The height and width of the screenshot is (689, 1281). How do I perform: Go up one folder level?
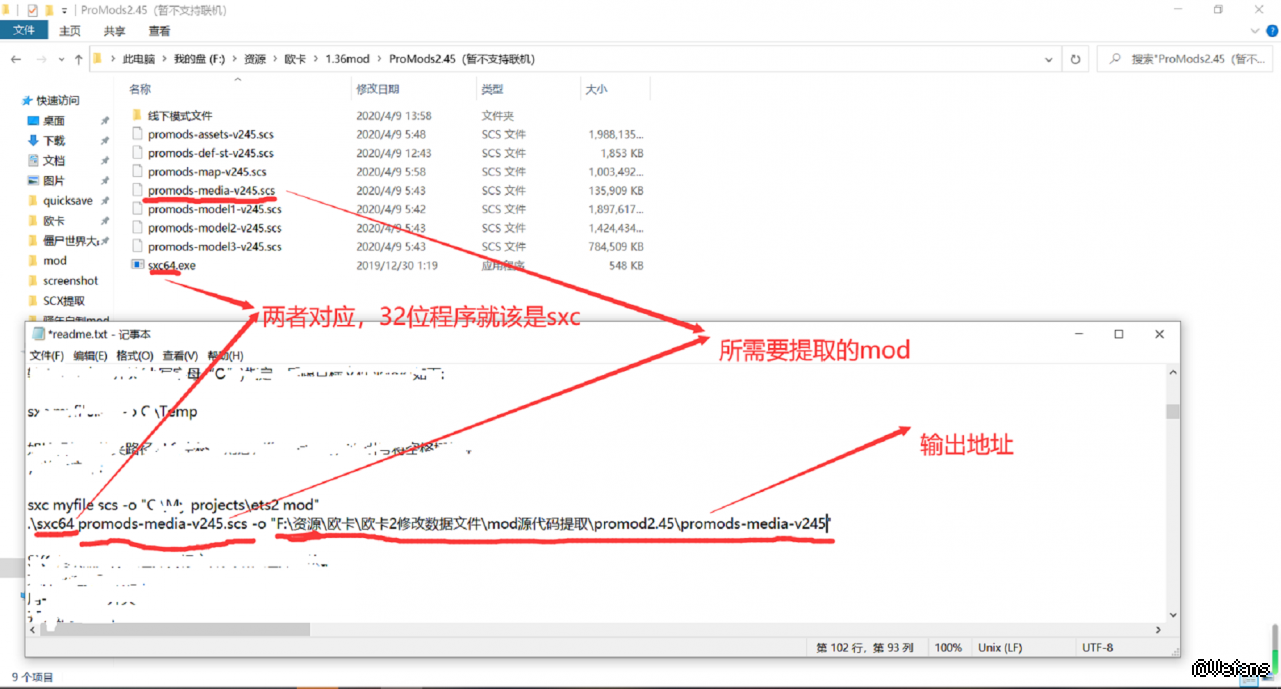point(78,59)
